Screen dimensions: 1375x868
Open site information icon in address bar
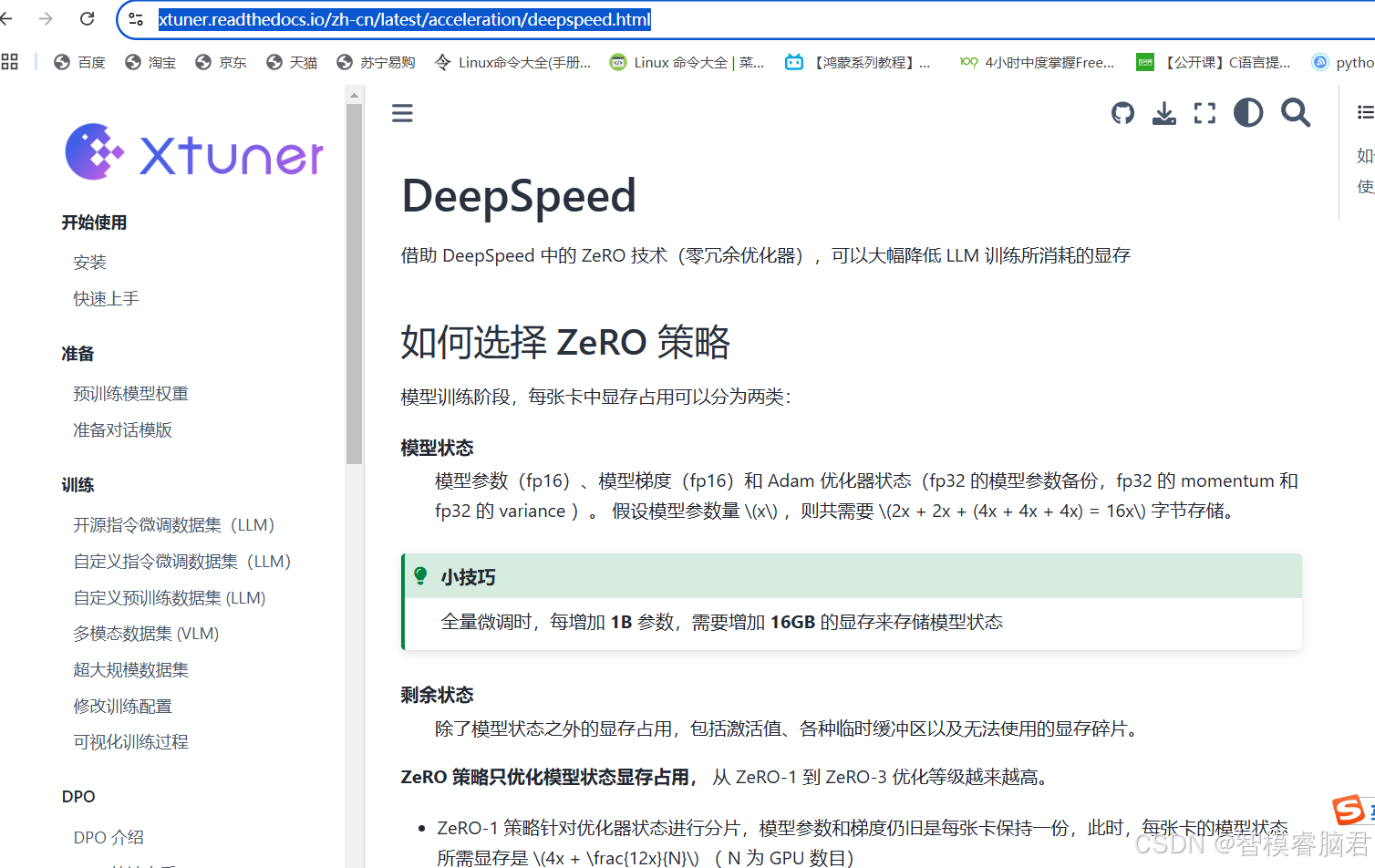pos(136,19)
